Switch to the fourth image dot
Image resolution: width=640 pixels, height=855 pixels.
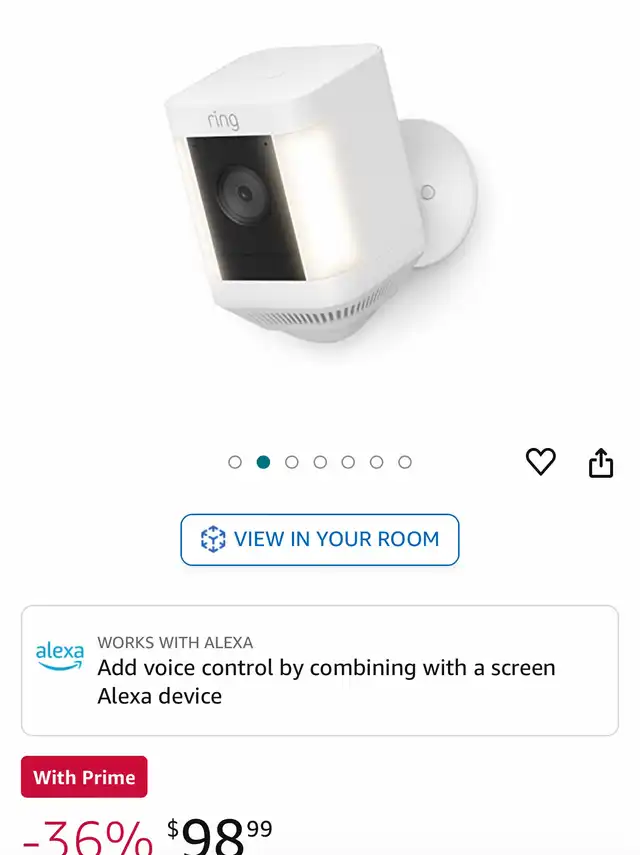[320, 462]
